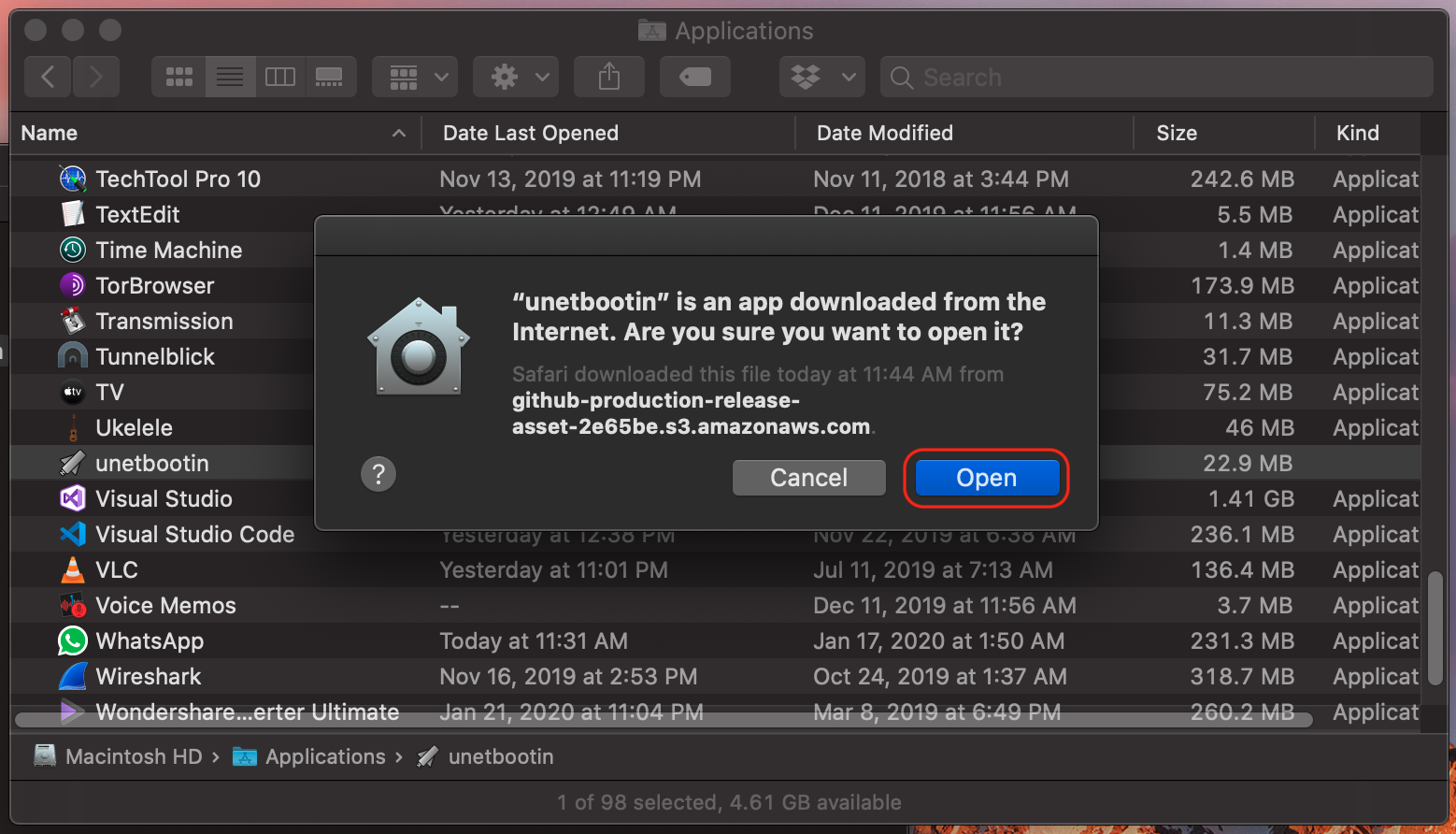This screenshot has width=1456, height=834.
Task: Click the Edit Tags toolbar button
Action: 695,77
